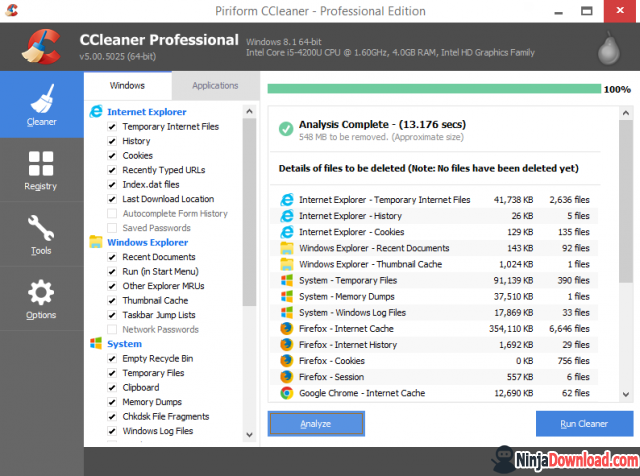Uncheck Temporary Internet Files checkbox
The width and height of the screenshot is (640, 476).
click(112, 127)
